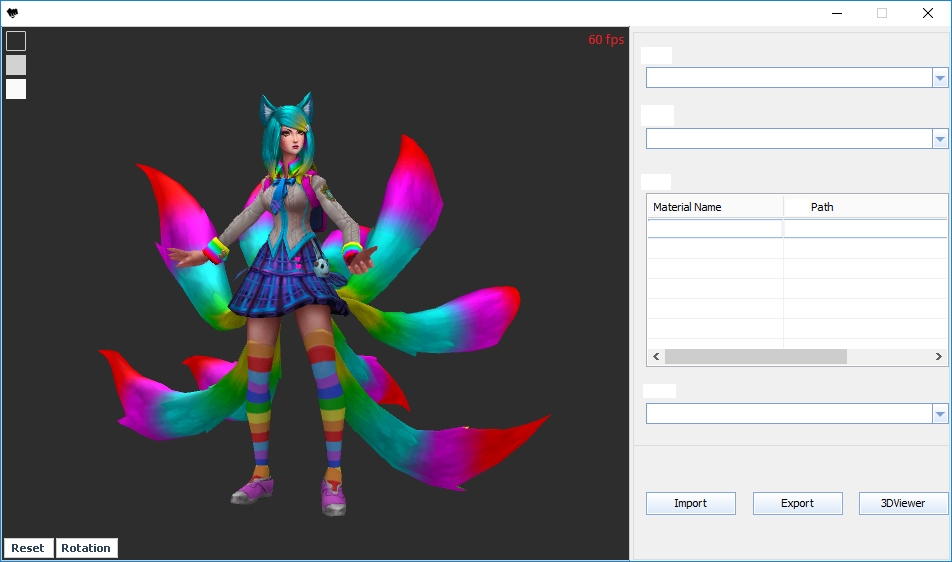Click the table's left scroll arrow
952x562 pixels.
tap(656, 356)
